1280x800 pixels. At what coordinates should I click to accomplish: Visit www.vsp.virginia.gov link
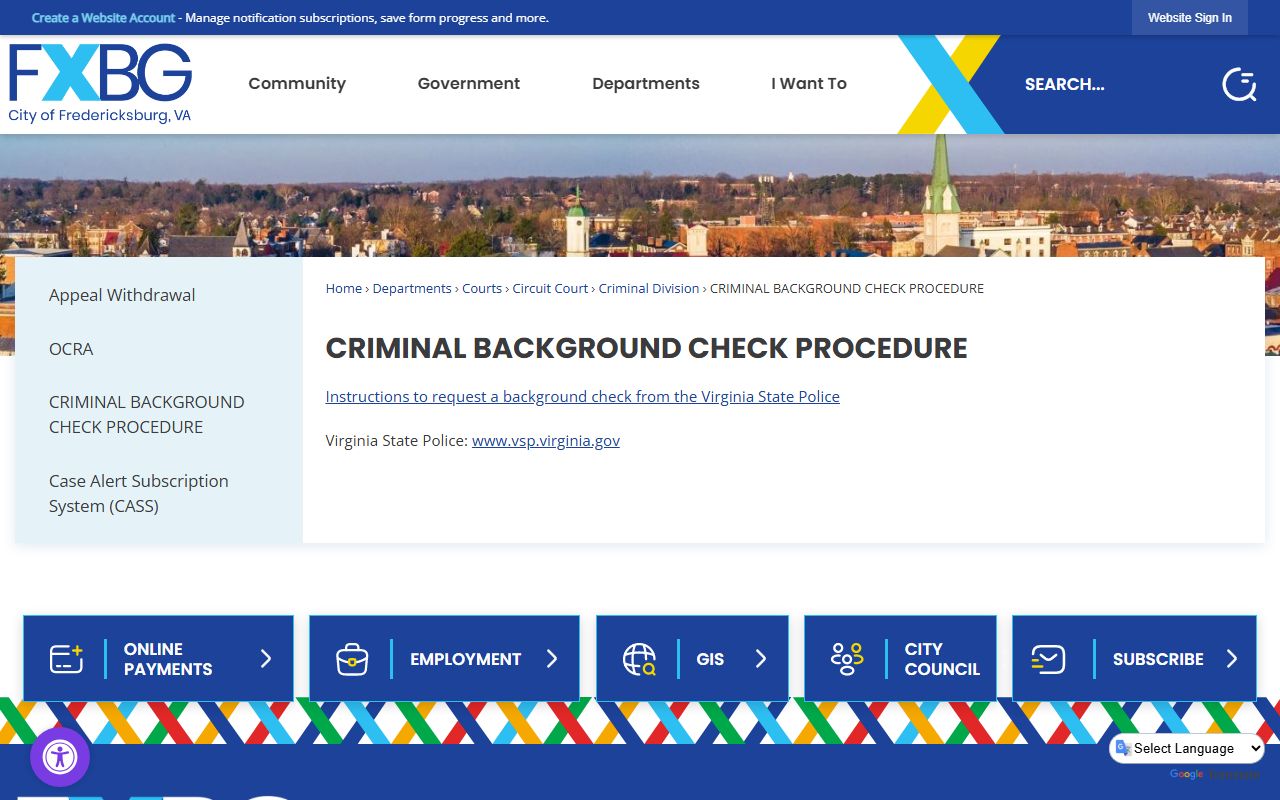[546, 440]
